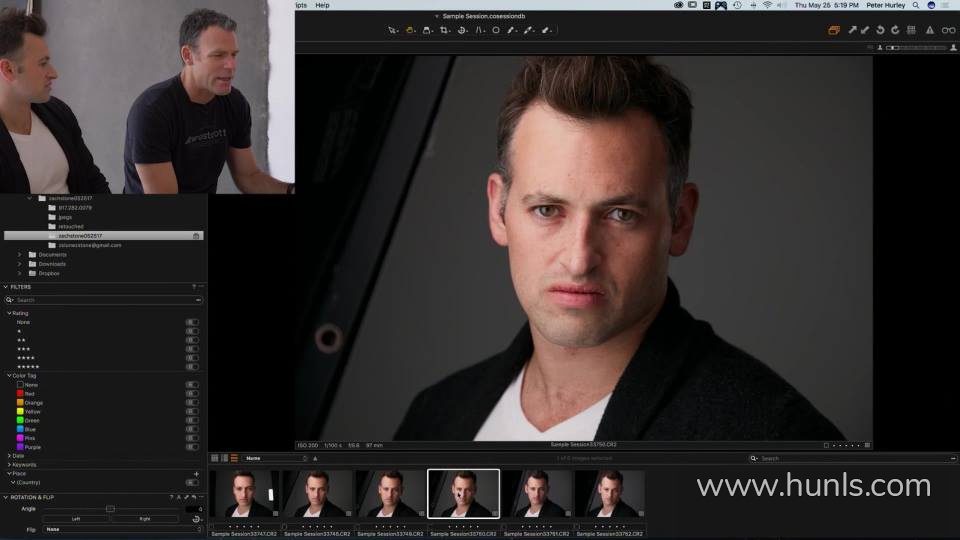This screenshot has width=960, height=540.
Task: Adjust the Angle slider handle
Action: (x=110, y=509)
